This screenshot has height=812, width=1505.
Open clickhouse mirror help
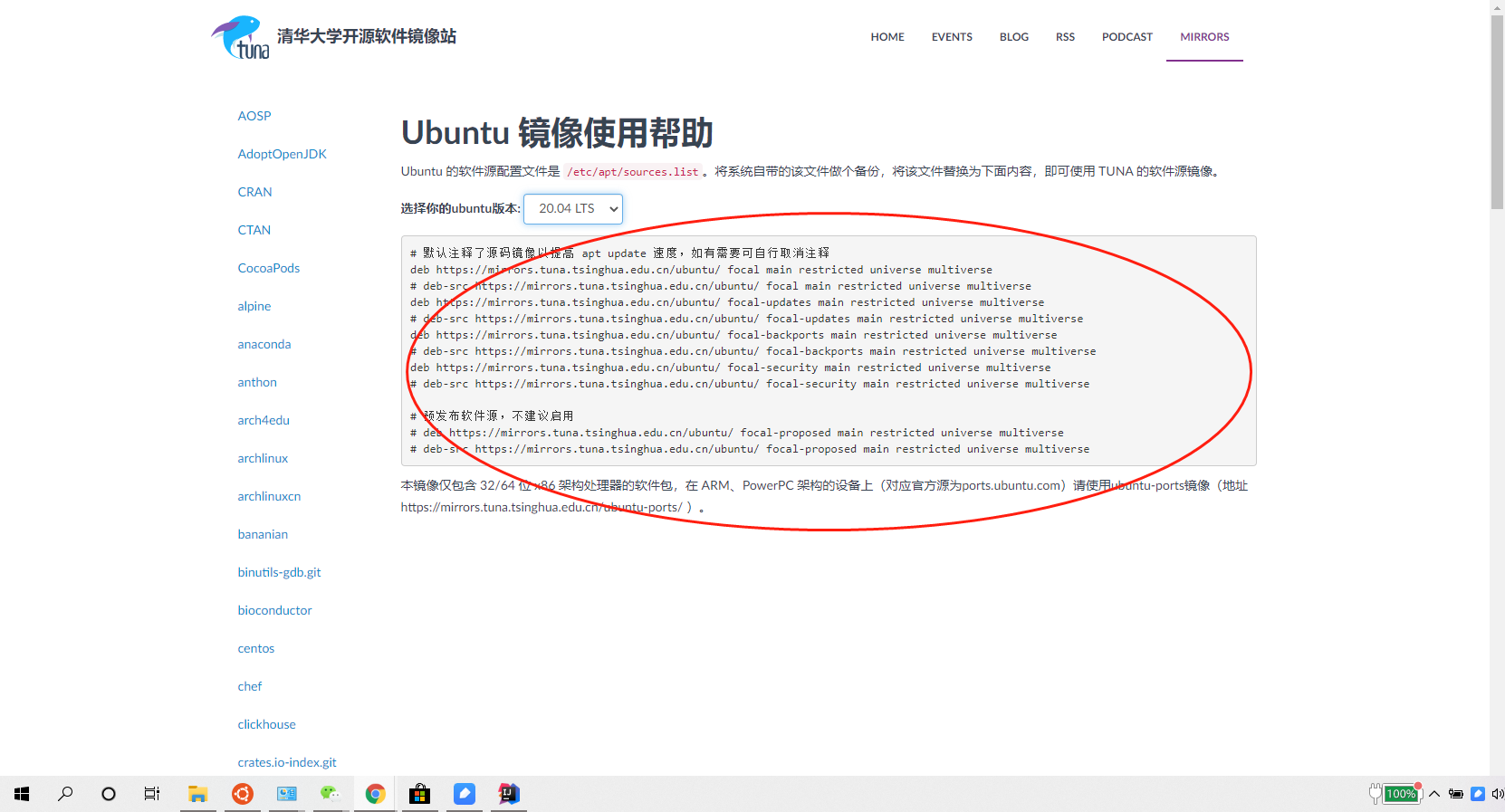[266, 724]
